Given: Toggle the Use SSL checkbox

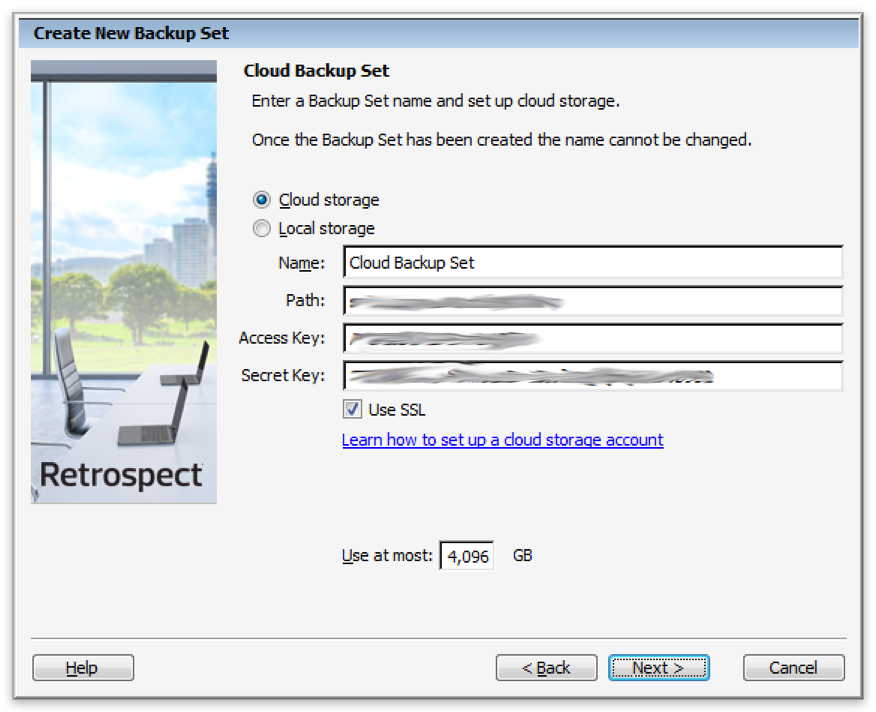Looking at the screenshot, I should coord(352,409).
